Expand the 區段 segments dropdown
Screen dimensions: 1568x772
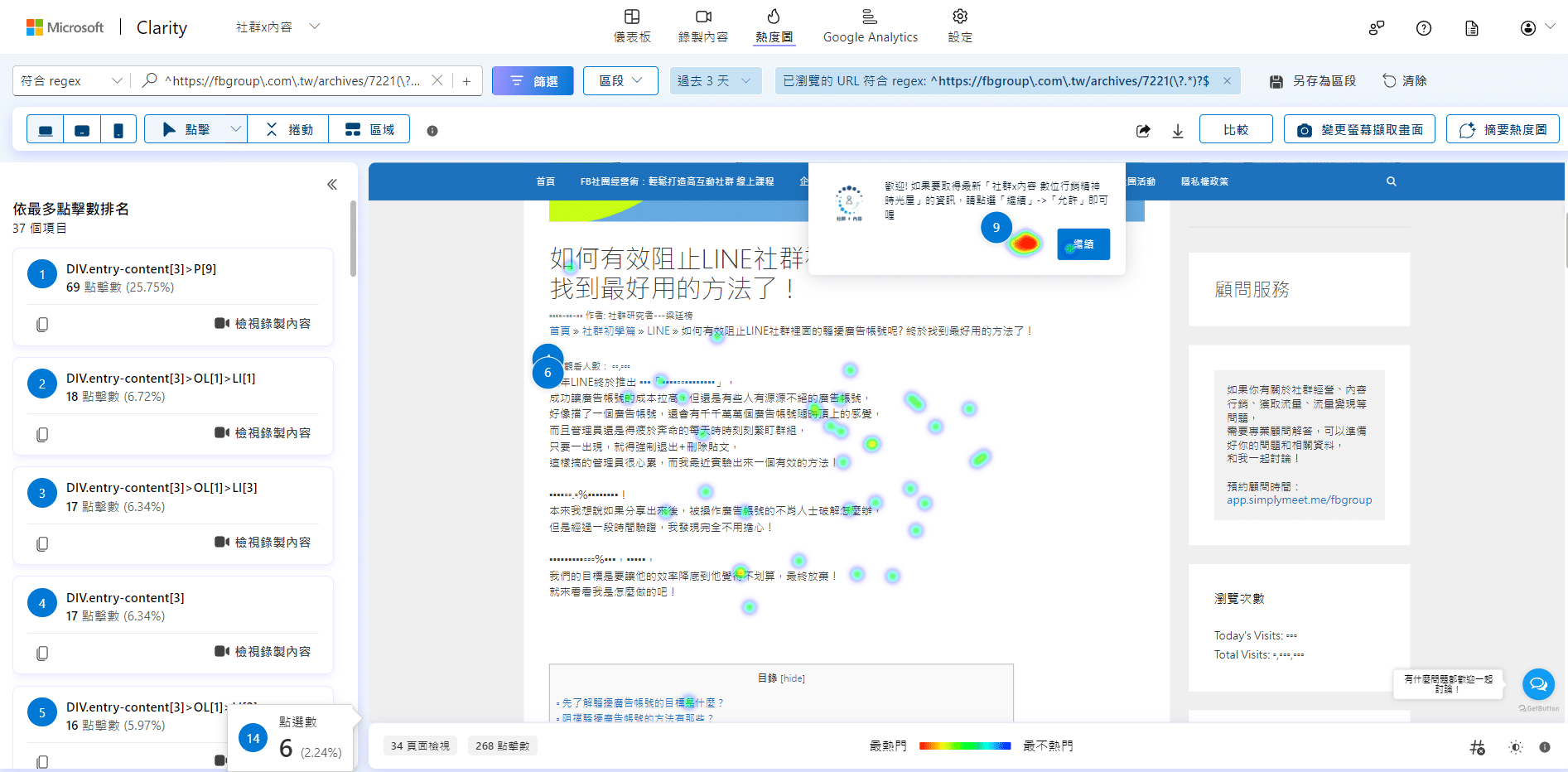[x=620, y=80]
